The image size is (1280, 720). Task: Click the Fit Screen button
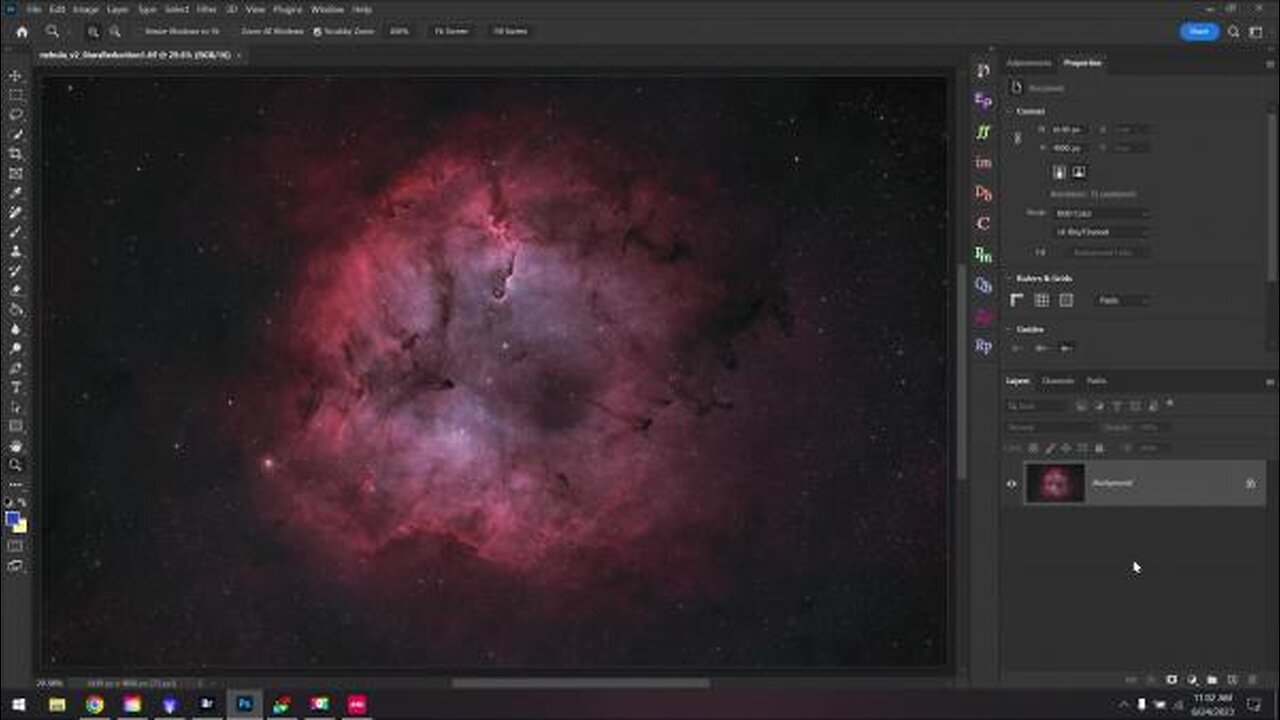[x=450, y=32]
